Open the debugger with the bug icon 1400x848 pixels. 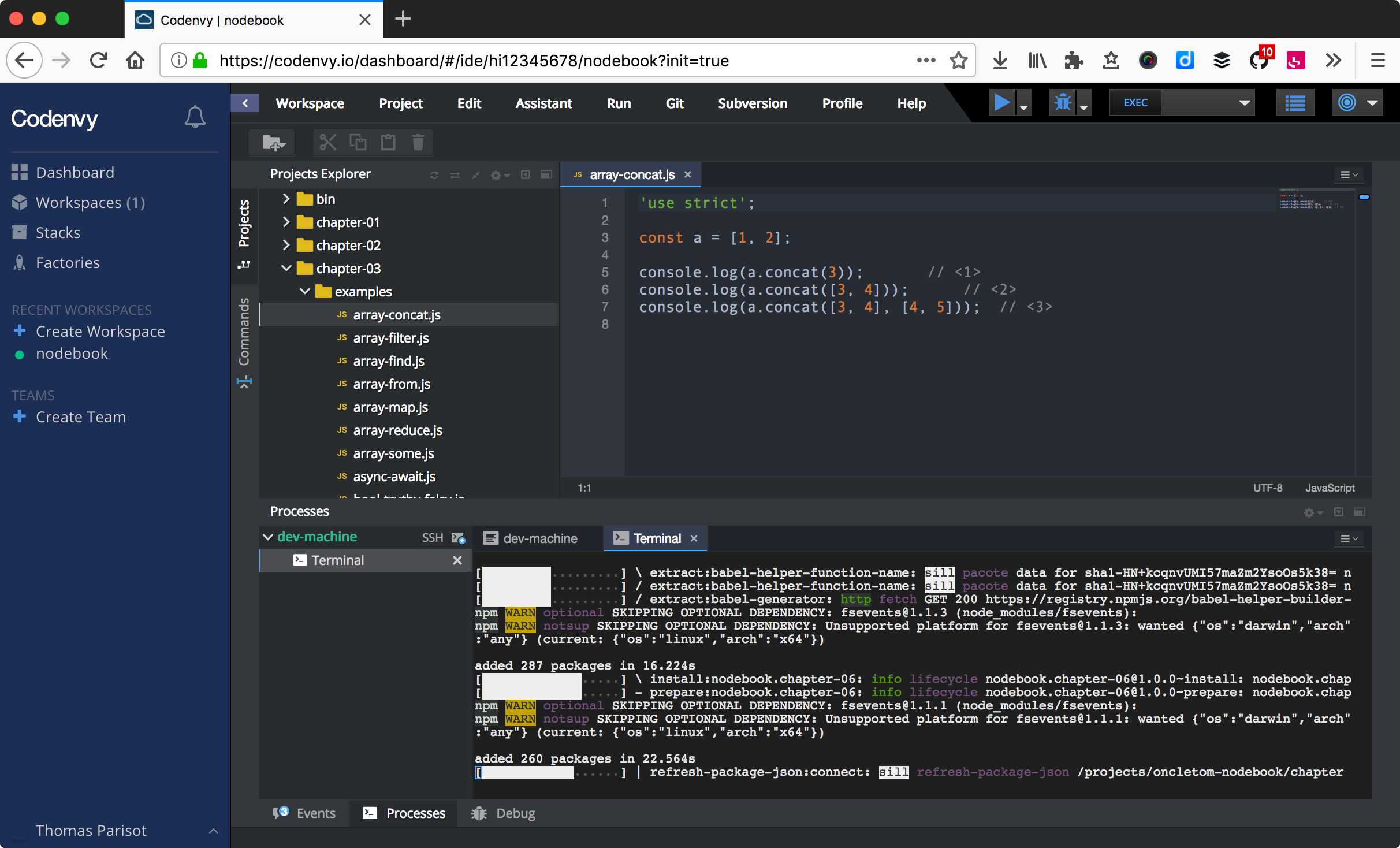[x=1063, y=102]
